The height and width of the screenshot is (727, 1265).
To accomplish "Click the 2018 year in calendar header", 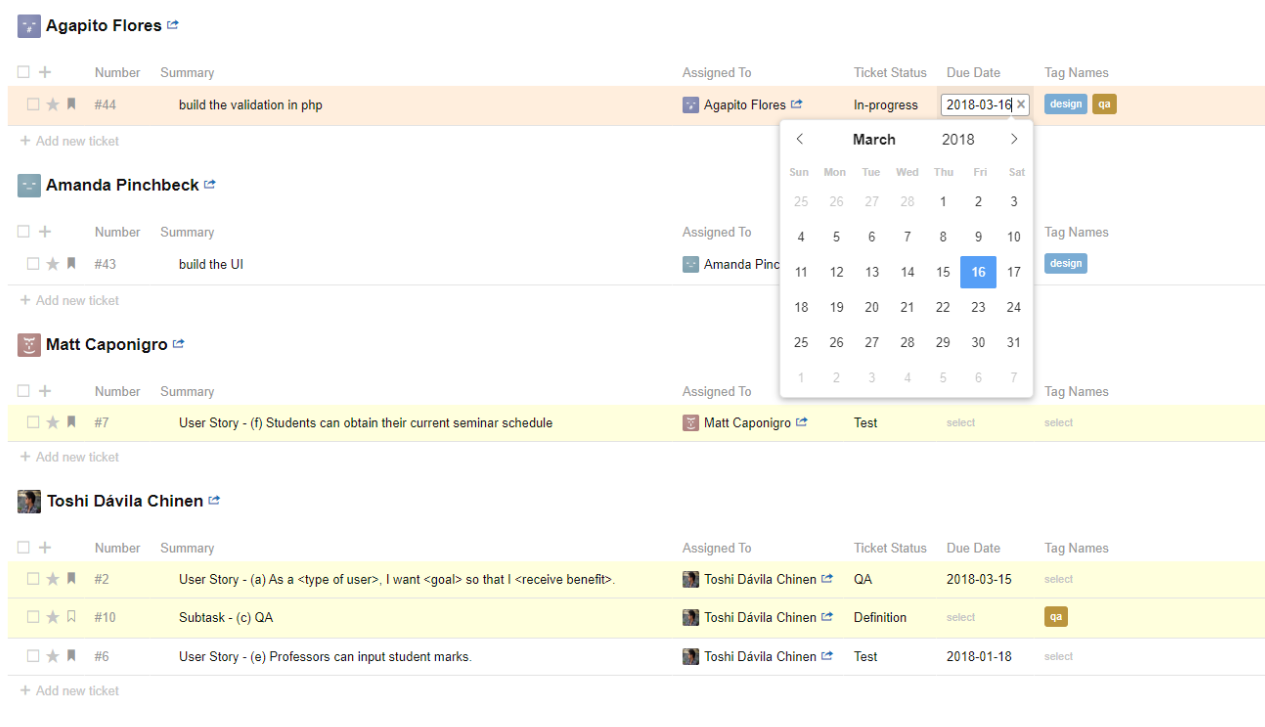I will [957, 139].
